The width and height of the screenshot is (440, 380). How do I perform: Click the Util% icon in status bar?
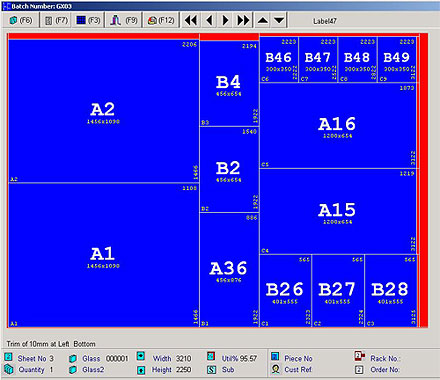click(211, 356)
